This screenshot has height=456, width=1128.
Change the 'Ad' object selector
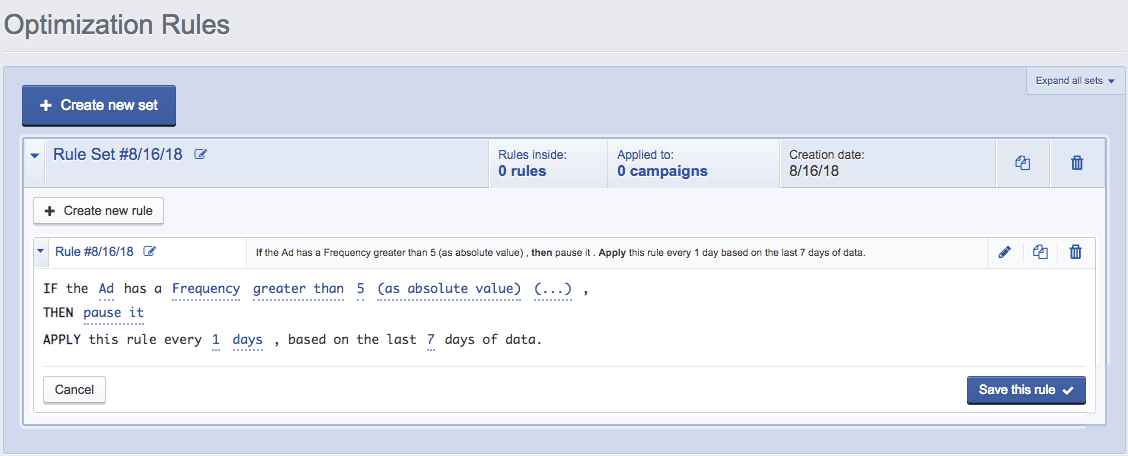tap(106, 289)
